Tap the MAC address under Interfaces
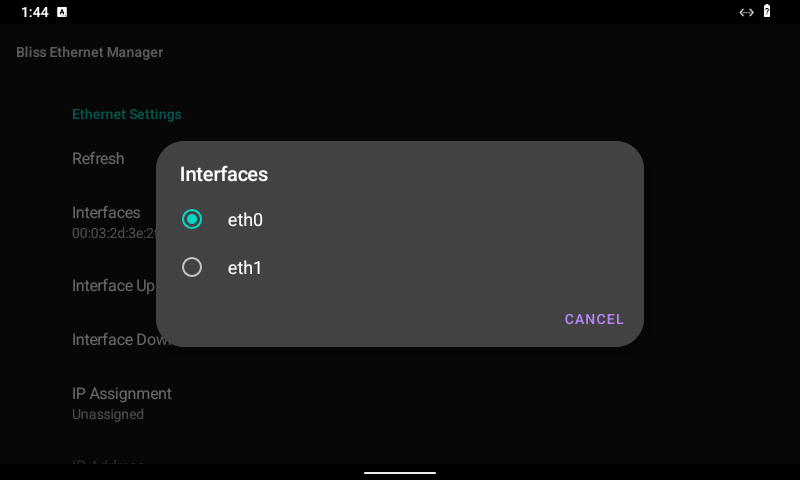Viewport: 800px width, 480px height. click(113, 233)
